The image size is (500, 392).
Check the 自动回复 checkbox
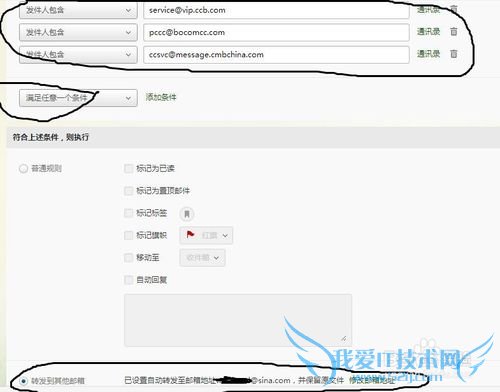(128, 280)
